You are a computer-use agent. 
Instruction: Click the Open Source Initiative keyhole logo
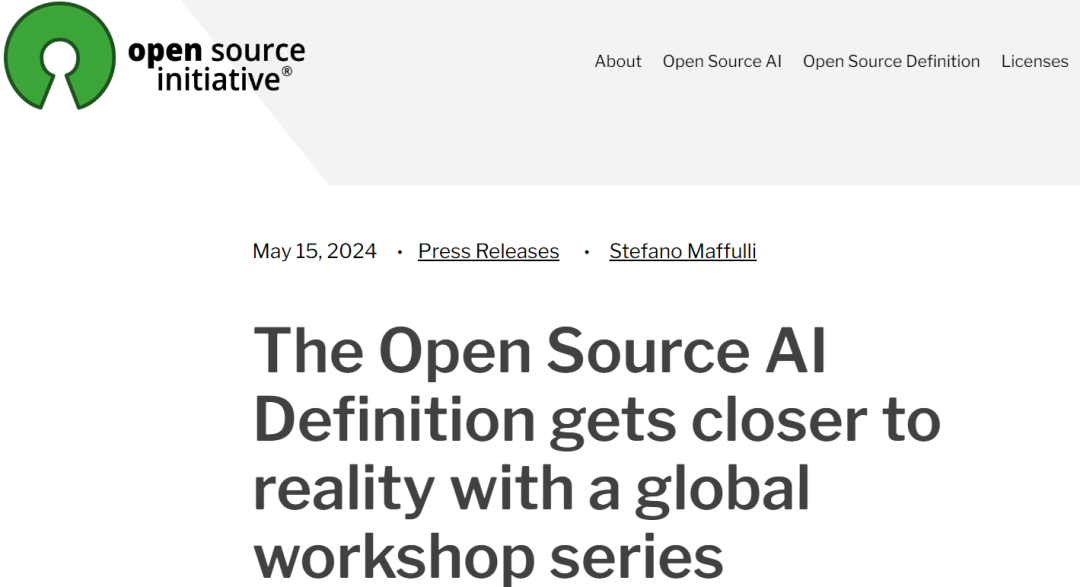tap(60, 56)
